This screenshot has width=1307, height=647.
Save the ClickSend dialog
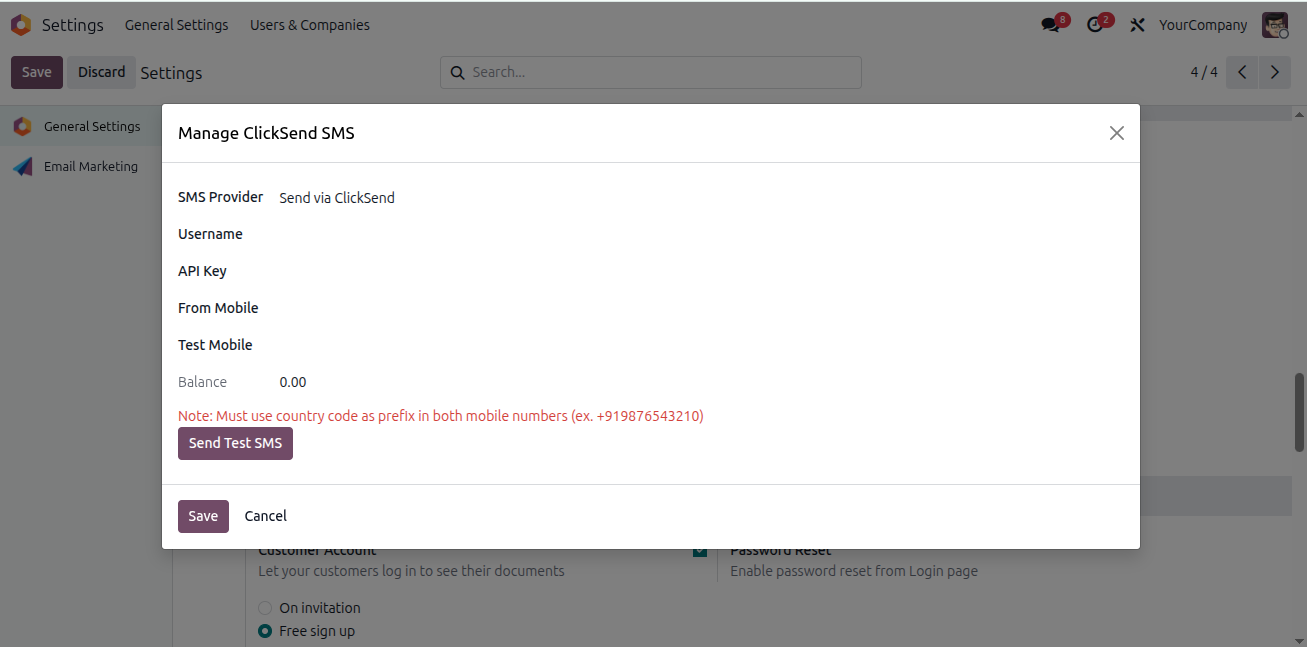[203, 516]
